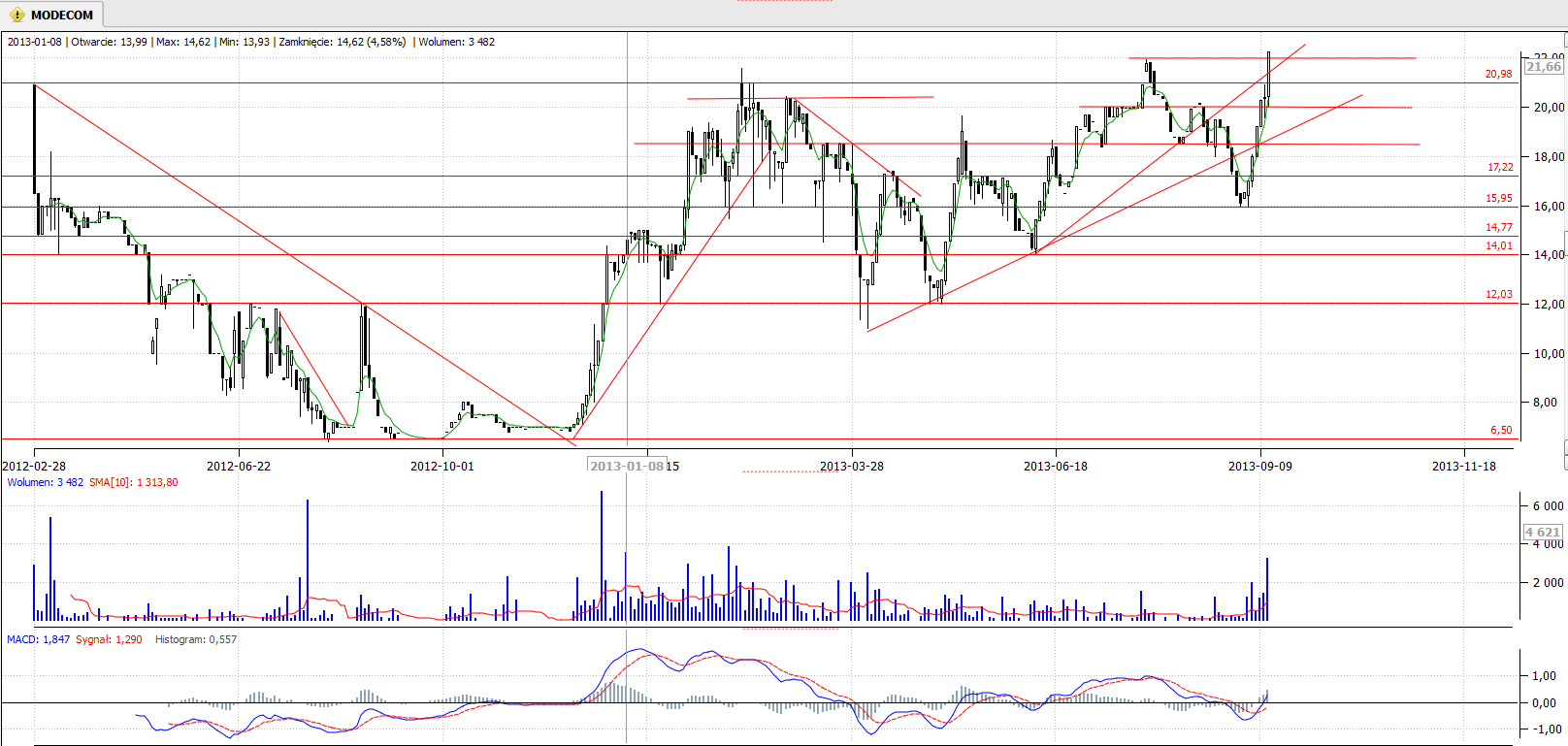
Task: Select the 6,50 bottom support level label
Action: (1501, 430)
